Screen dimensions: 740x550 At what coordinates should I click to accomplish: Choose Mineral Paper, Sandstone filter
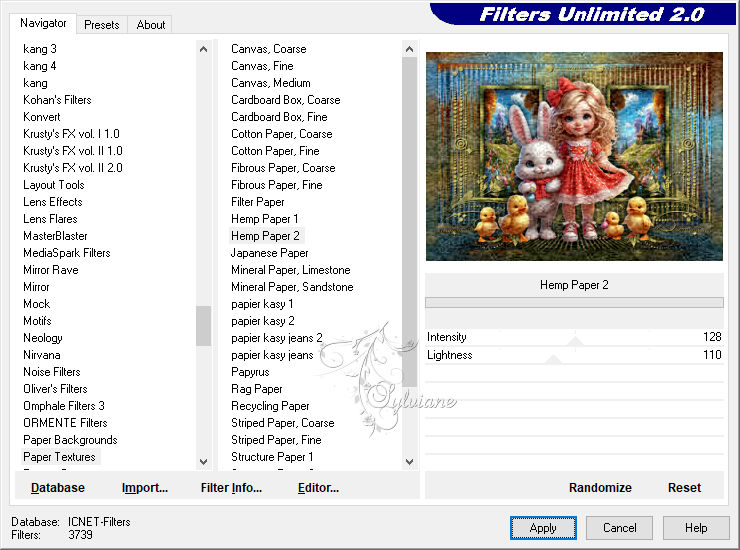tap(292, 287)
